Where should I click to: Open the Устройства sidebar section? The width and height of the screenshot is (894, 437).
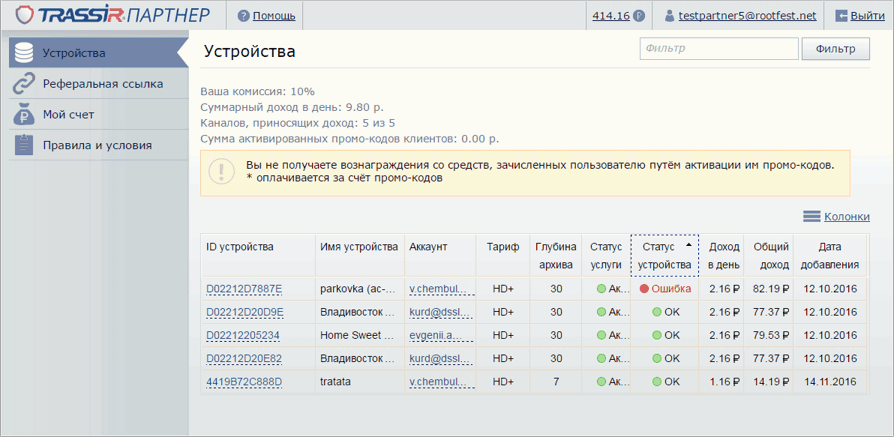[x=74, y=53]
